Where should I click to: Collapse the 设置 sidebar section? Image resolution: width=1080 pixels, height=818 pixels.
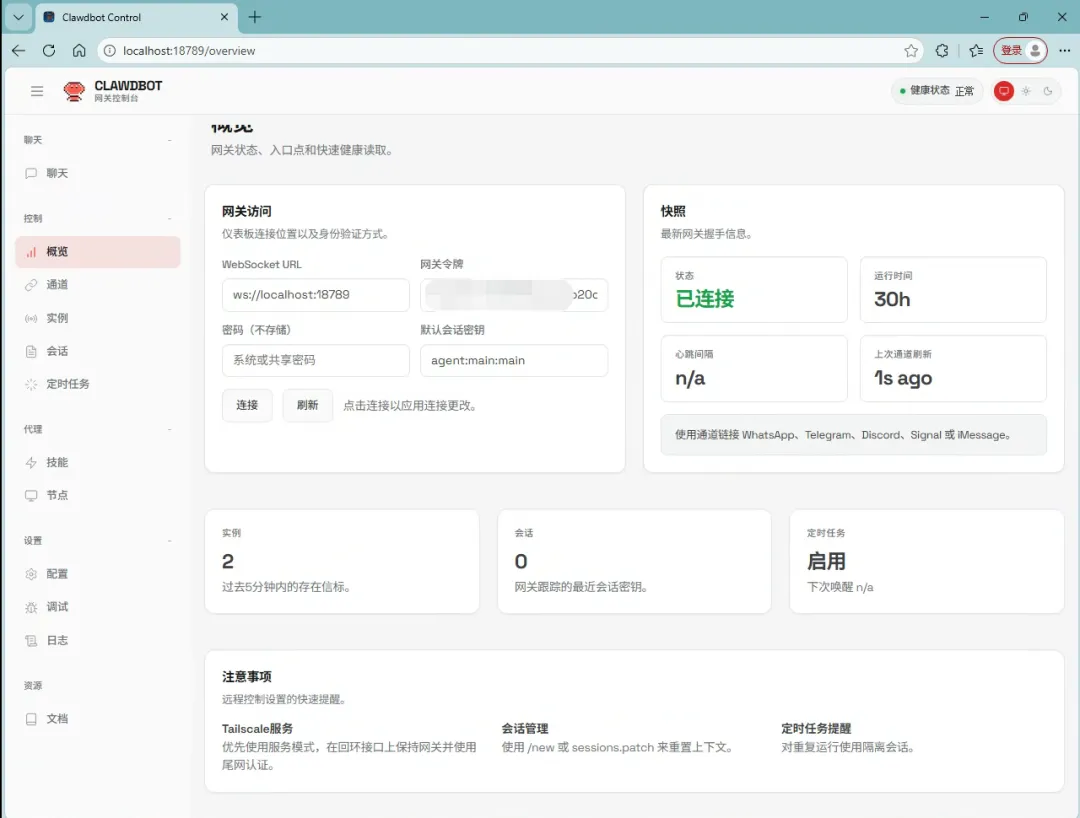click(x=169, y=540)
